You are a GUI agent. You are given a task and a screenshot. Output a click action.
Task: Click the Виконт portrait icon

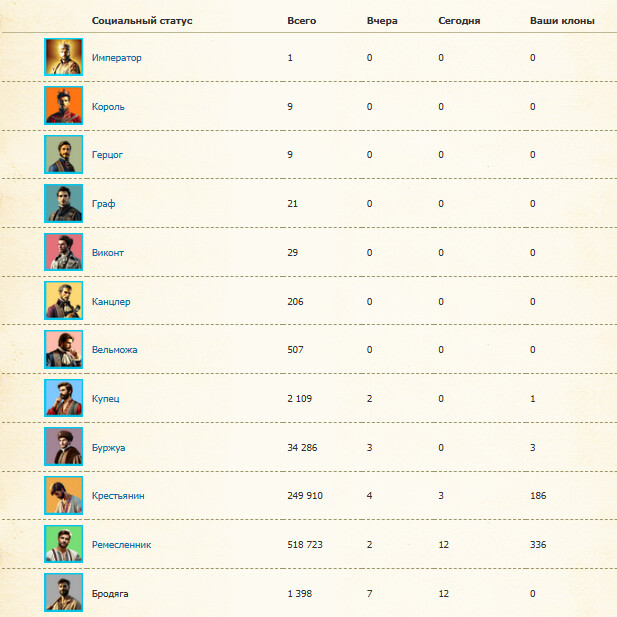(63, 252)
